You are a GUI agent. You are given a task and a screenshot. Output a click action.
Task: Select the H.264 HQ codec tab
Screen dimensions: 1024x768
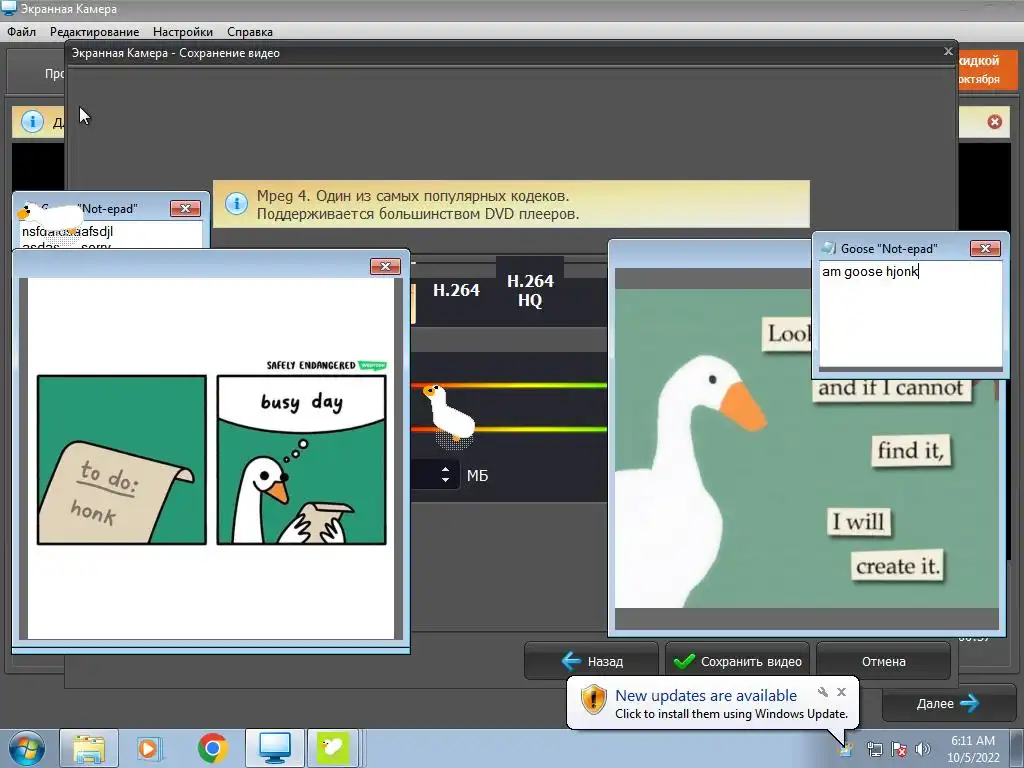click(x=530, y=291)
